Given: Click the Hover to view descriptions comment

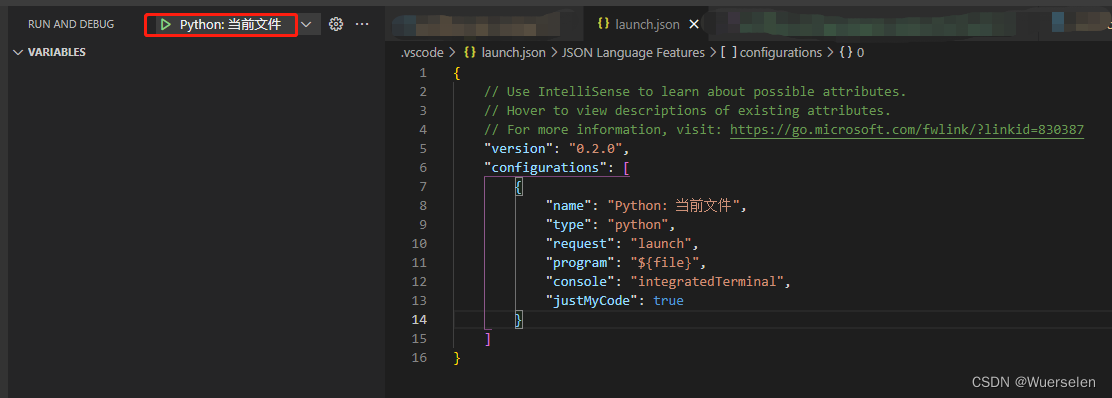Looking at the screenshot, I should coord(687,111).
